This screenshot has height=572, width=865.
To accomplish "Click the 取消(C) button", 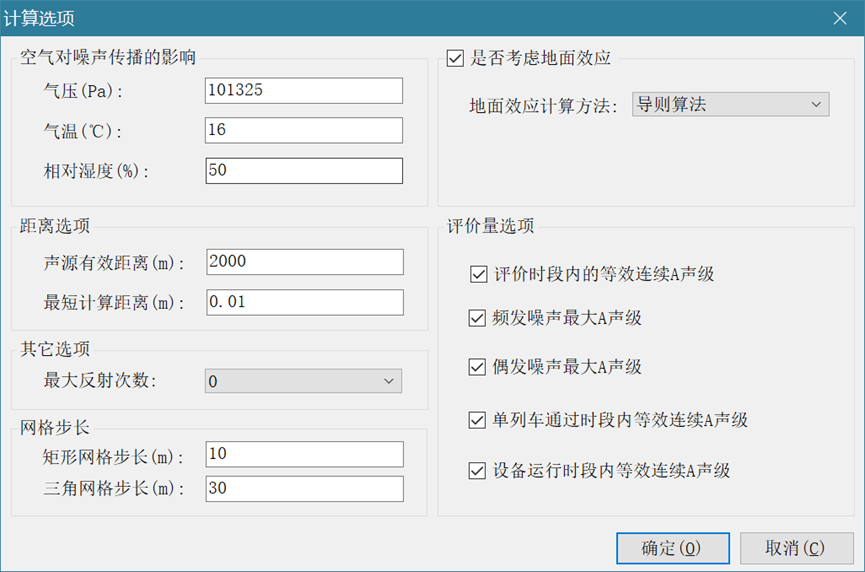I will coord(796,548).
